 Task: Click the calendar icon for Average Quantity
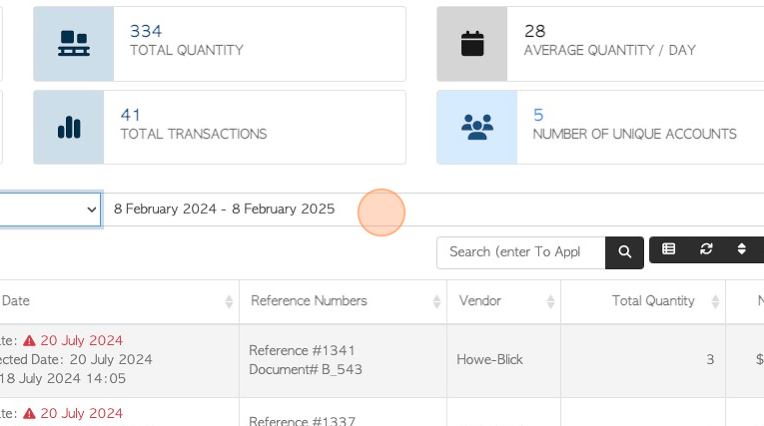click(472, 44)
